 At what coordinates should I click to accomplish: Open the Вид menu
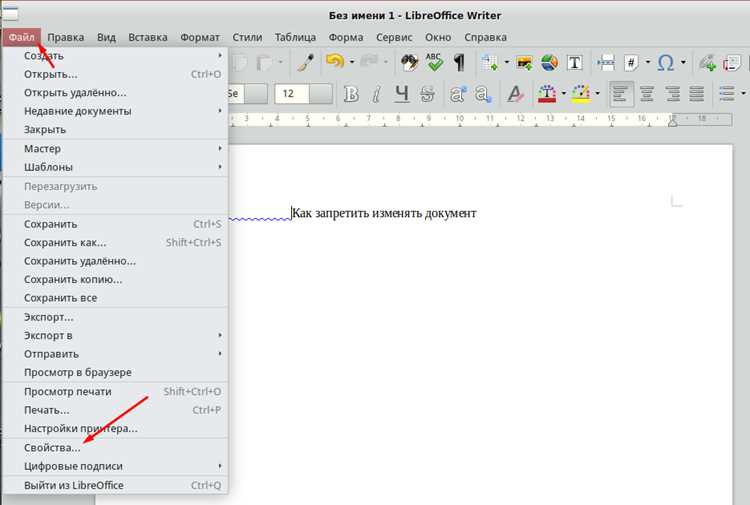pos(106,37)
